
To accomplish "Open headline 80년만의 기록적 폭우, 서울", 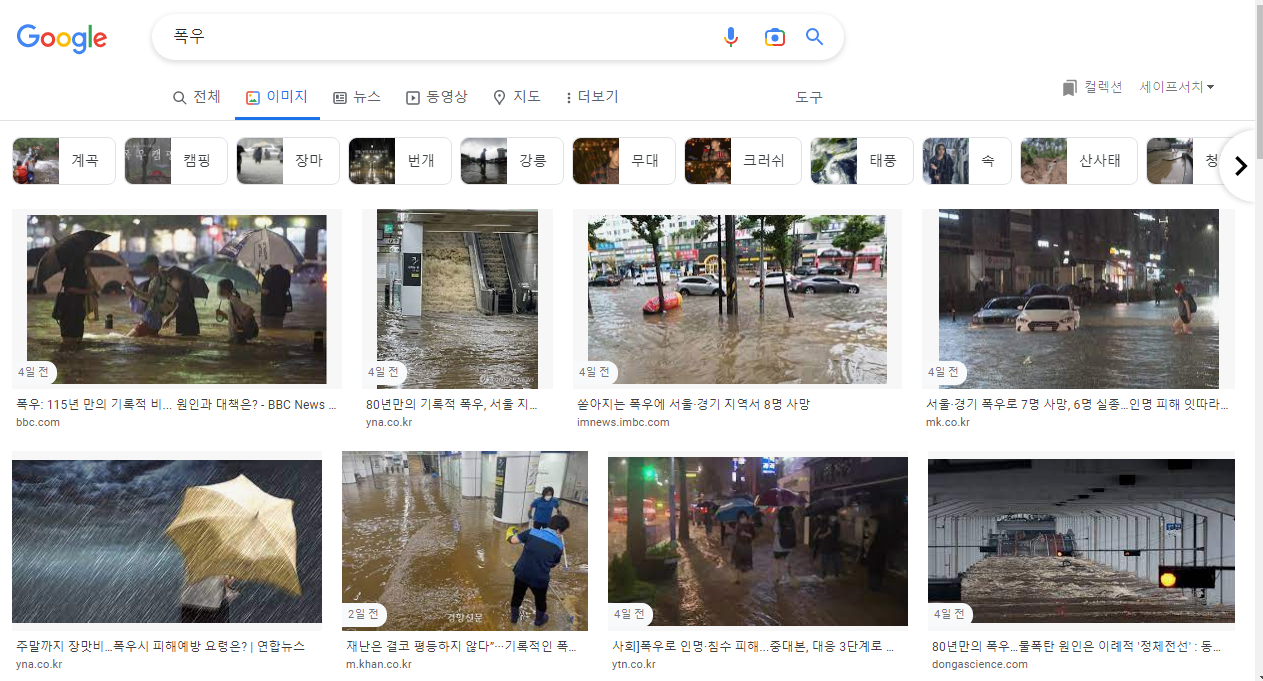I will 451,405.
